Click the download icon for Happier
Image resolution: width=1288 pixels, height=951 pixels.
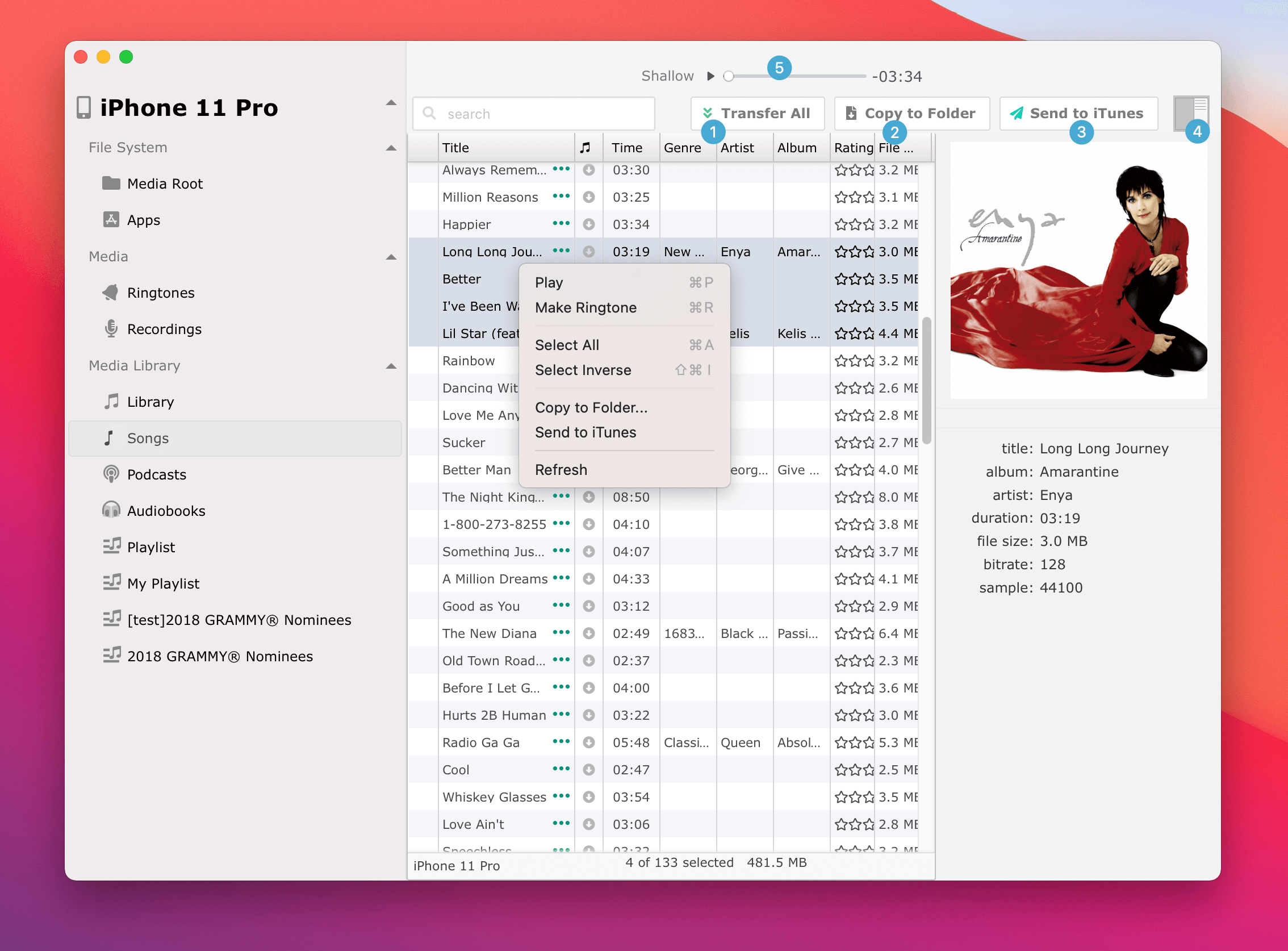[x=589, y=224]
